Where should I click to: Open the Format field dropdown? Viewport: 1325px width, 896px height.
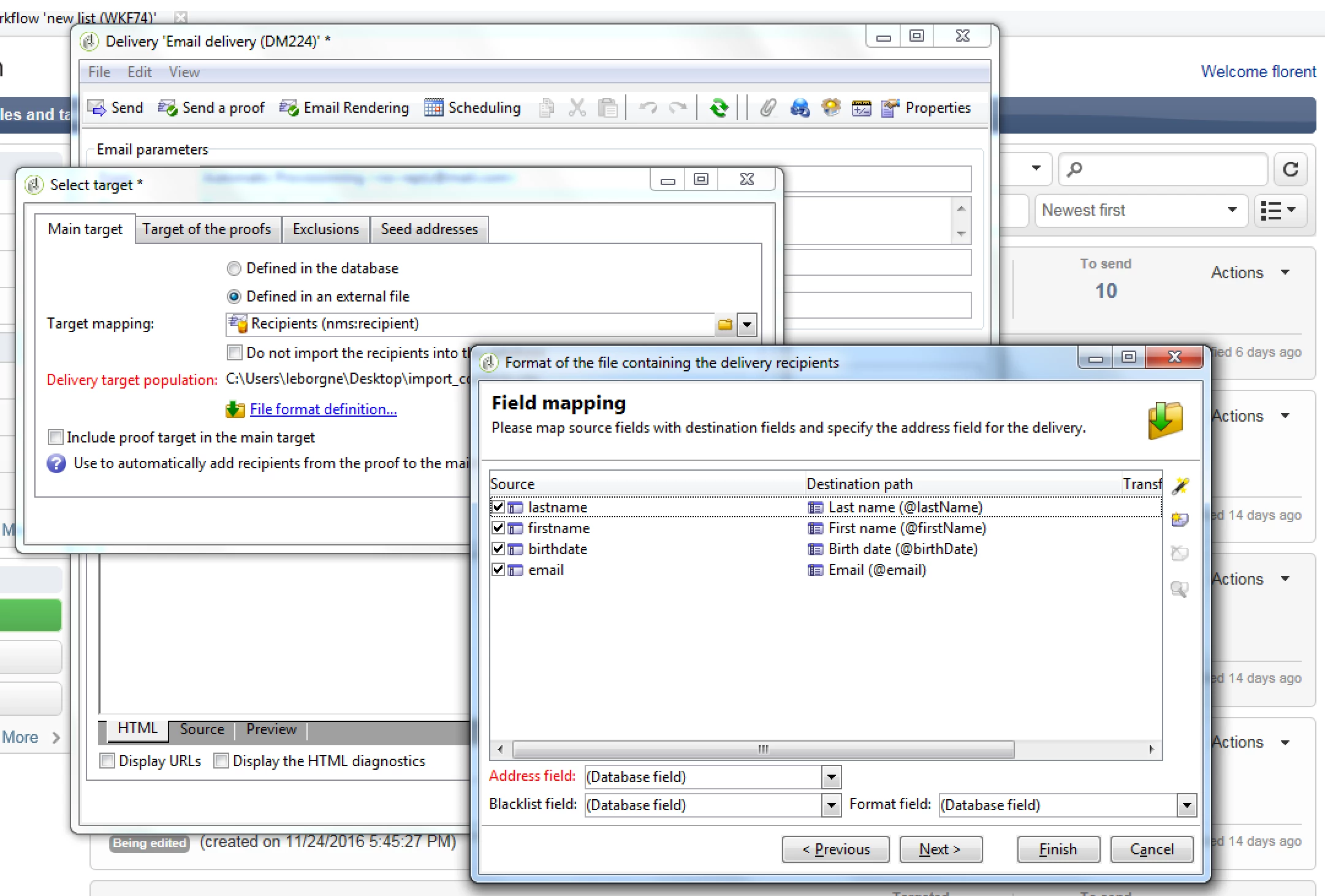1186,805
